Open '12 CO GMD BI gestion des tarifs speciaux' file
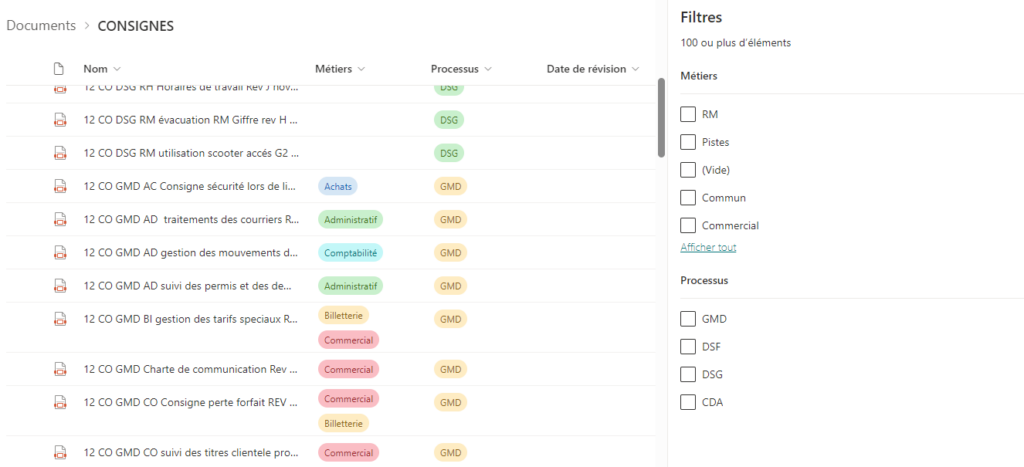The width and height of the screenshot is (1024, 467). point(191,319)
